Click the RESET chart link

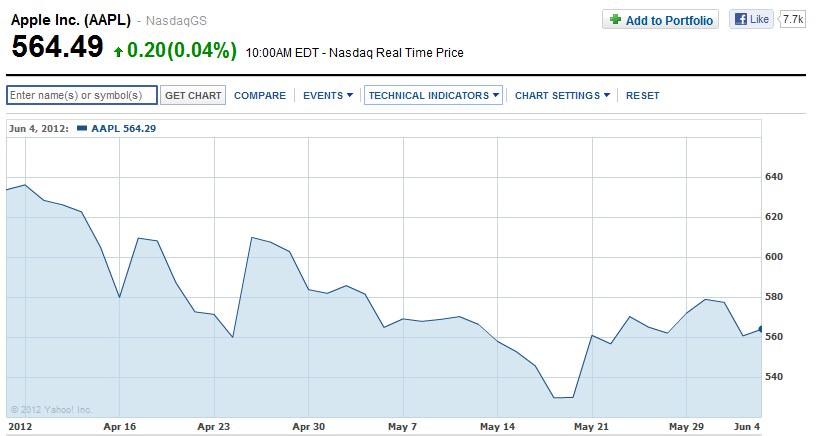tap(642, 95)
